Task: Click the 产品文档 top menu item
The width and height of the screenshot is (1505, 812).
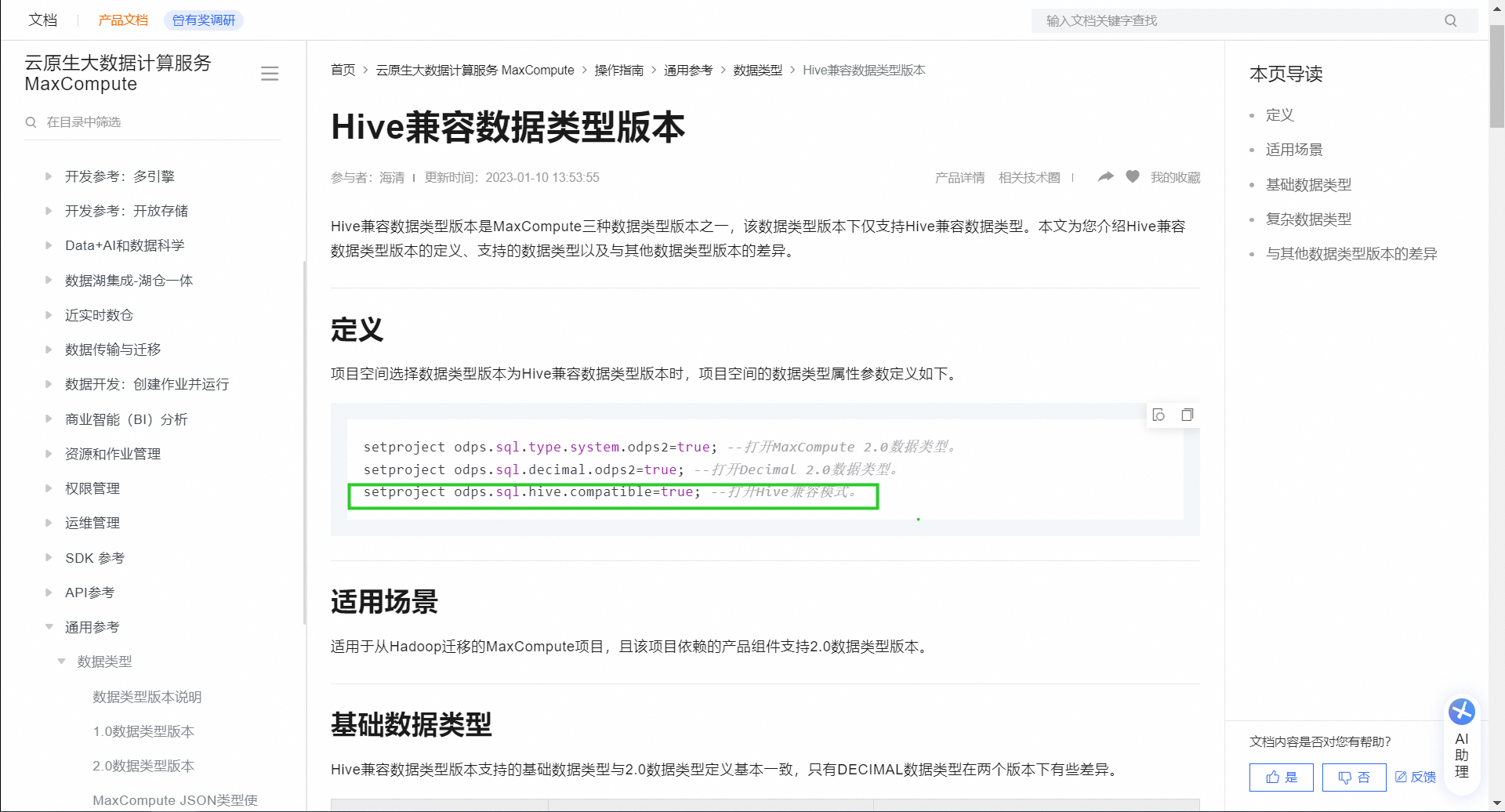Action: pos(123,20)
